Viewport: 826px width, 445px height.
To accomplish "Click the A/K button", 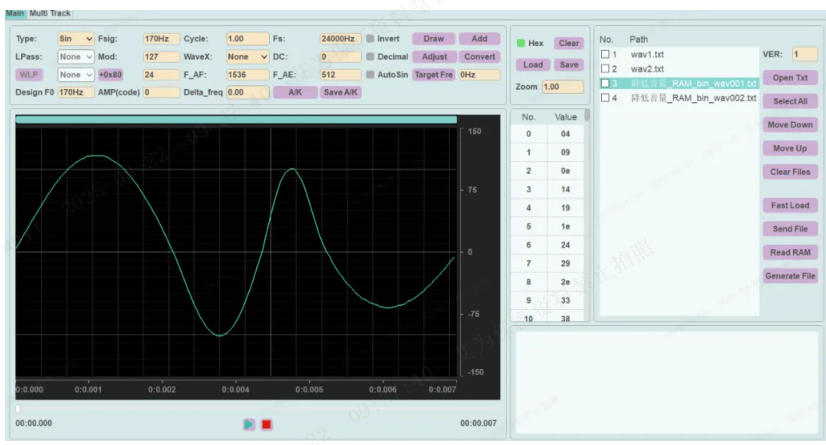I will coord(295,92).
